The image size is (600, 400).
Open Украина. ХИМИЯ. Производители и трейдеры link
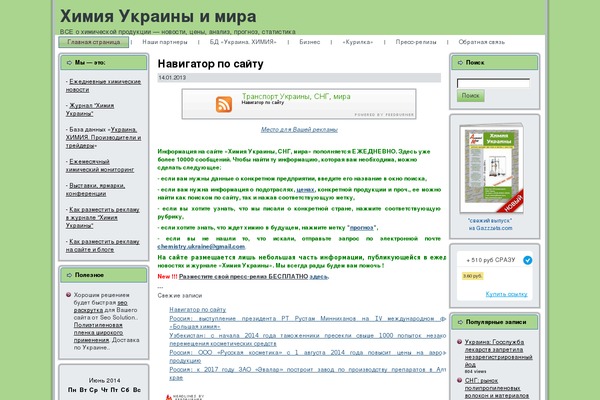pyautogui.click(x=103, y=137)
